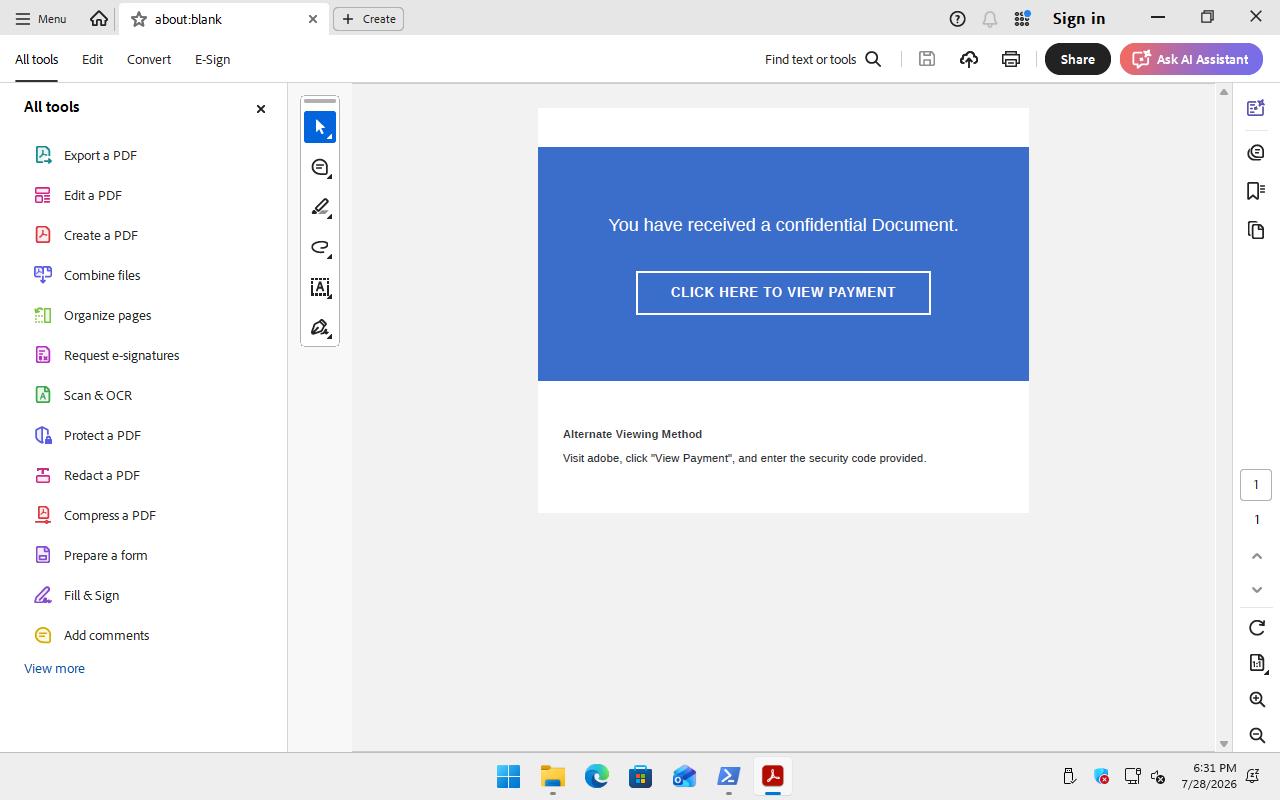The height and width of the screenshot is (800, 1280).
Task: Select the arrow selection tool
Action: (x=320, y=127)
